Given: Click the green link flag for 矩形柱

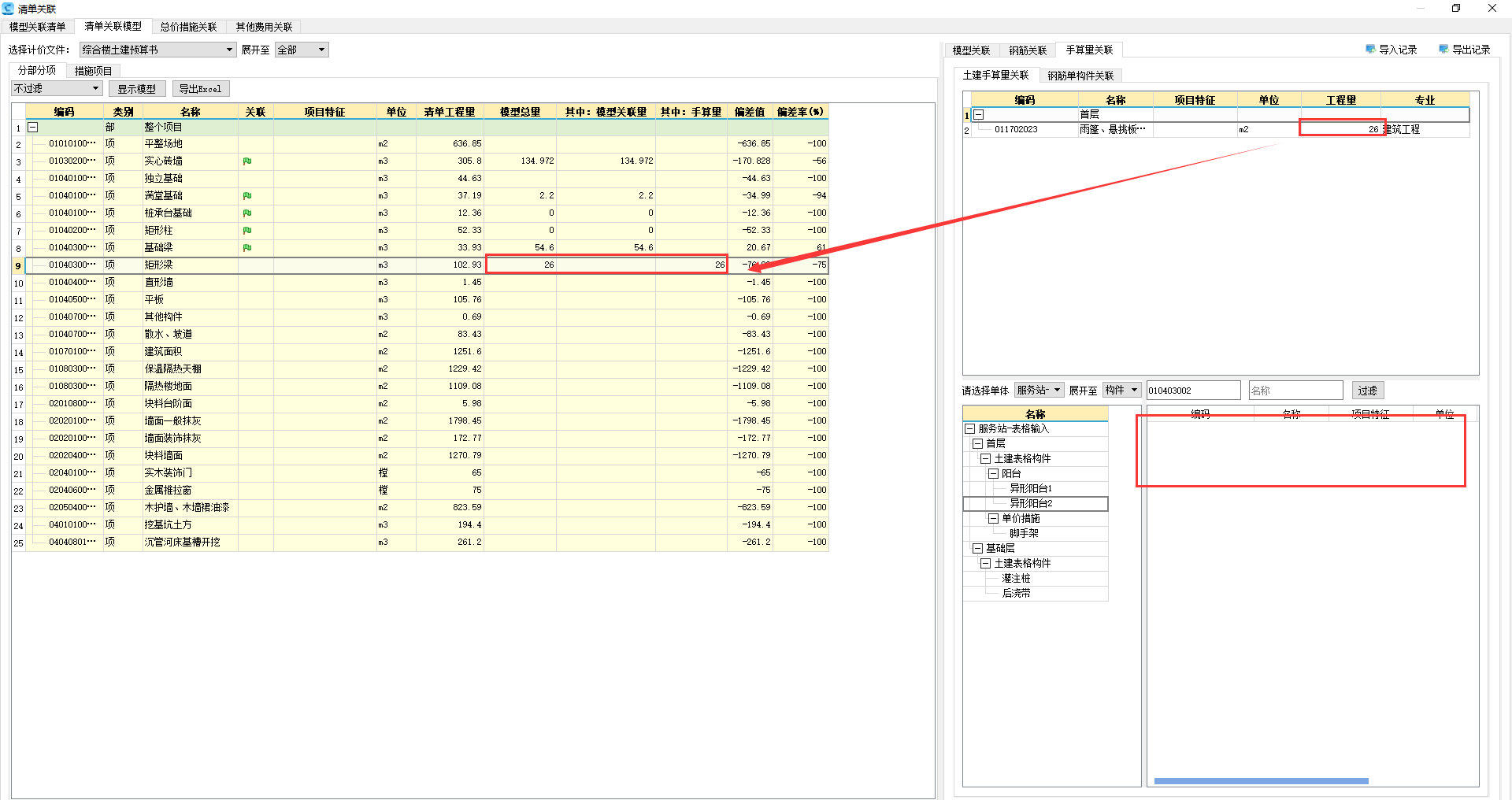Looking at the screenshot, I should (247, 231).
